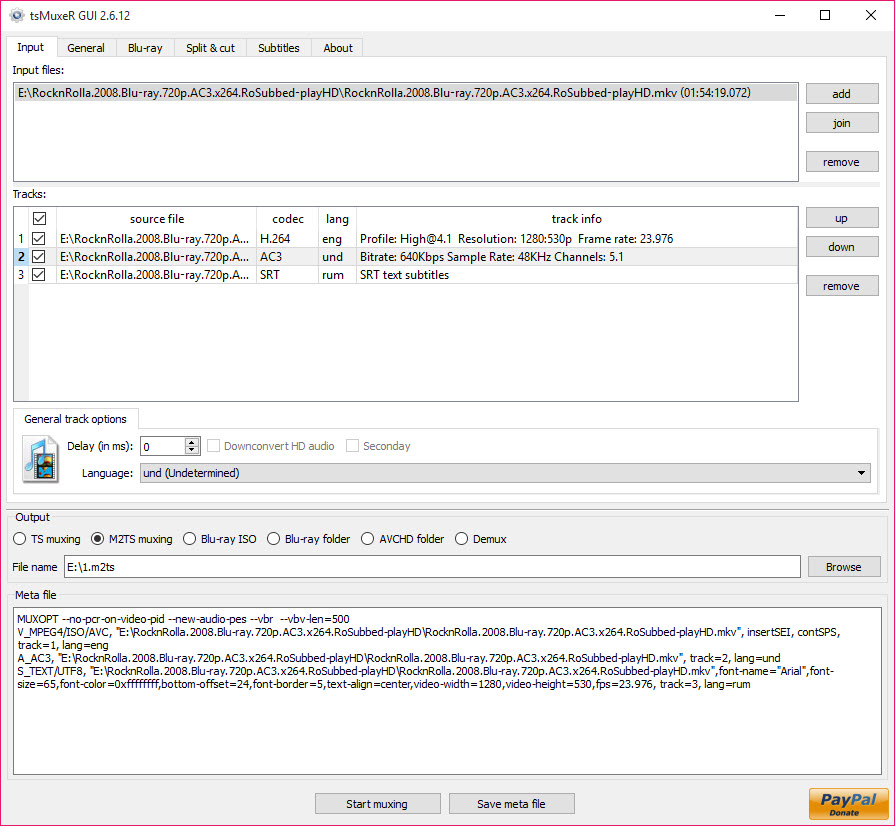
Task: Click the 'codec' column header
Action: [x=288, y=219]
